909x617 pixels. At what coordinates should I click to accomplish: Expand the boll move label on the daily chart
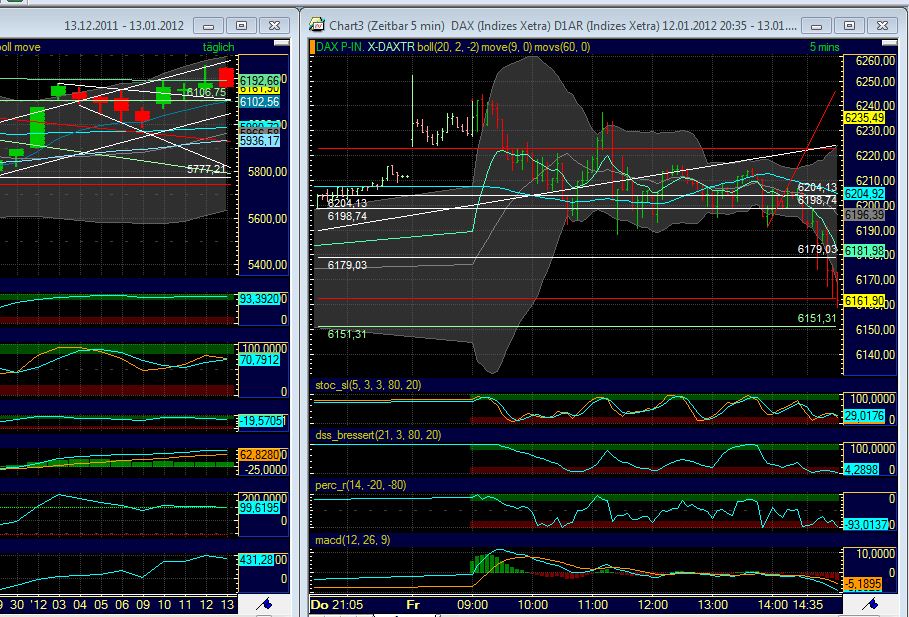click(17, 44)
